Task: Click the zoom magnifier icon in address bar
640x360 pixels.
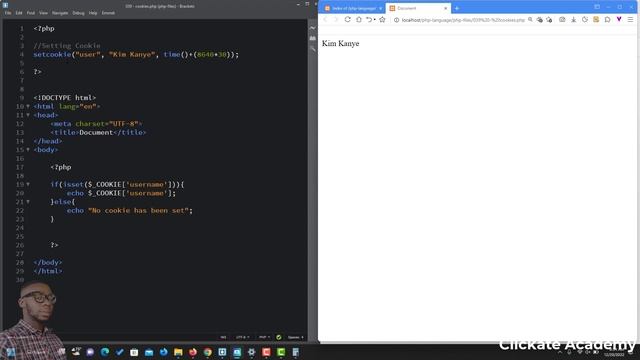Action: pyautogui.click(x=530, y=20)
